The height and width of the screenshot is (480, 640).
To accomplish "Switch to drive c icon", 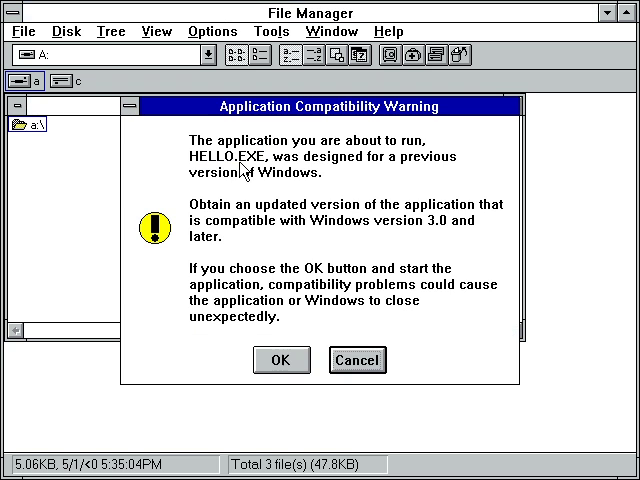I will pyautogui.click(x=66, y=81).
